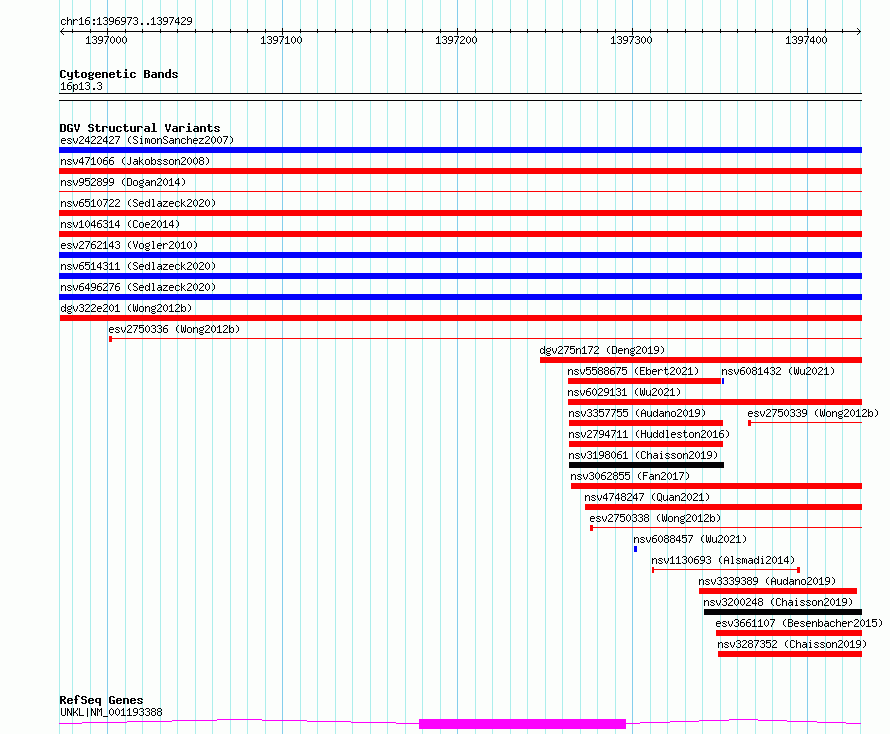Click the 1397200 ruler position label
Viewport: 890px width, 734px height.
click(x=456, y=40)
